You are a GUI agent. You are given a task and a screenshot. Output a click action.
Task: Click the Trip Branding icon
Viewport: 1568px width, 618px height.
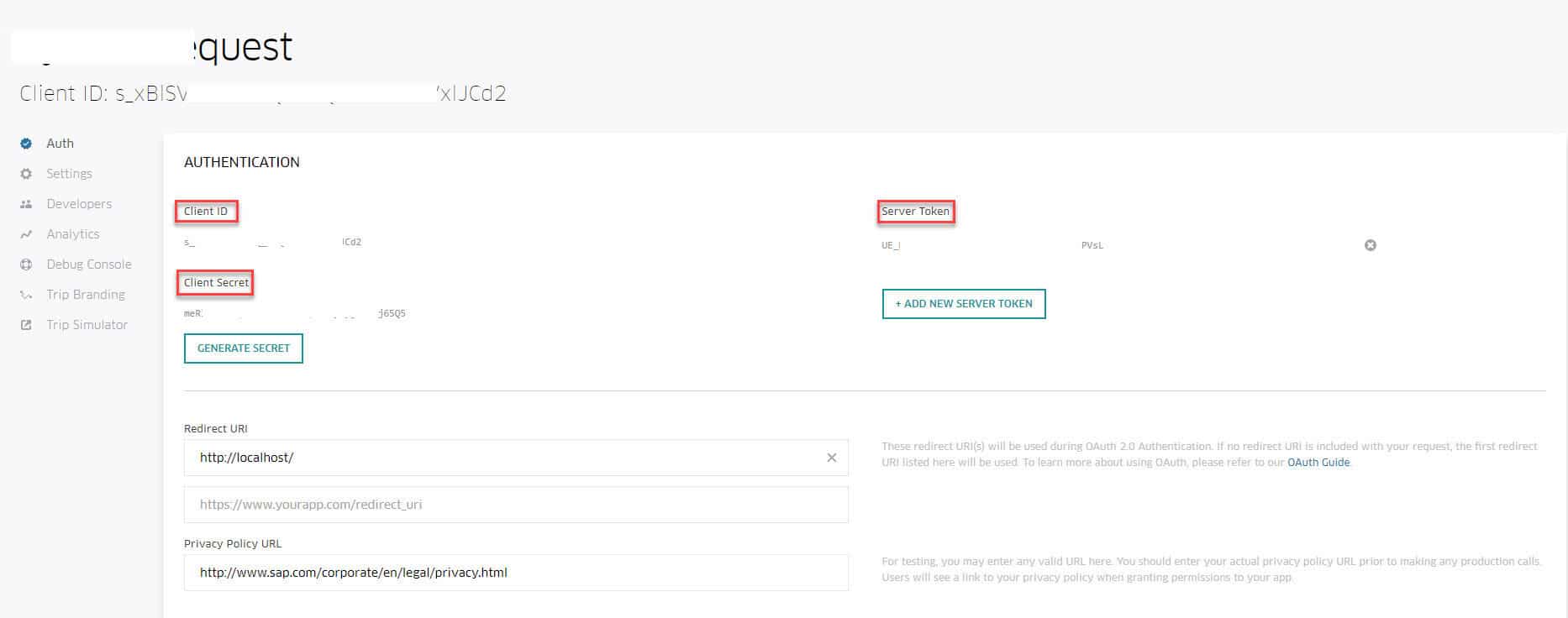click(x=26, y=295)
